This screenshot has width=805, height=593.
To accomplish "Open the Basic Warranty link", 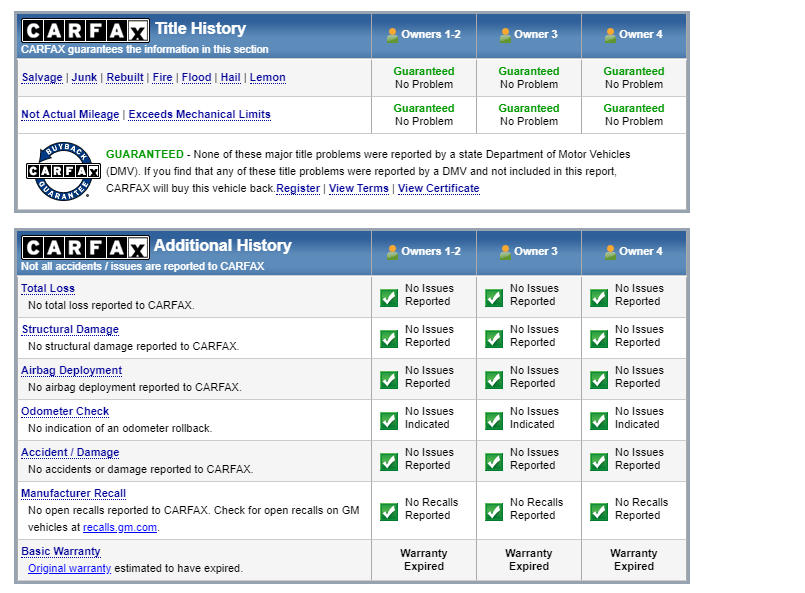I will [x=61, y=552].
